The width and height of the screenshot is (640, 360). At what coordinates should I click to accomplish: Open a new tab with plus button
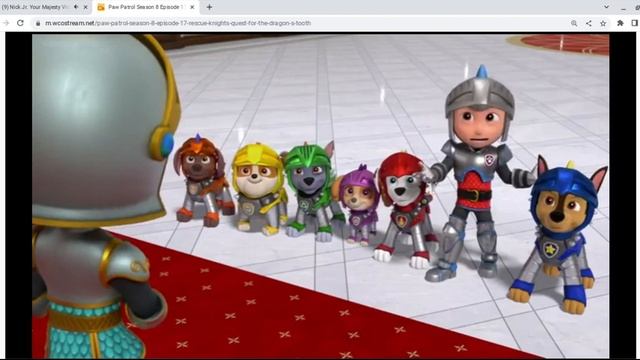[209, 7]
